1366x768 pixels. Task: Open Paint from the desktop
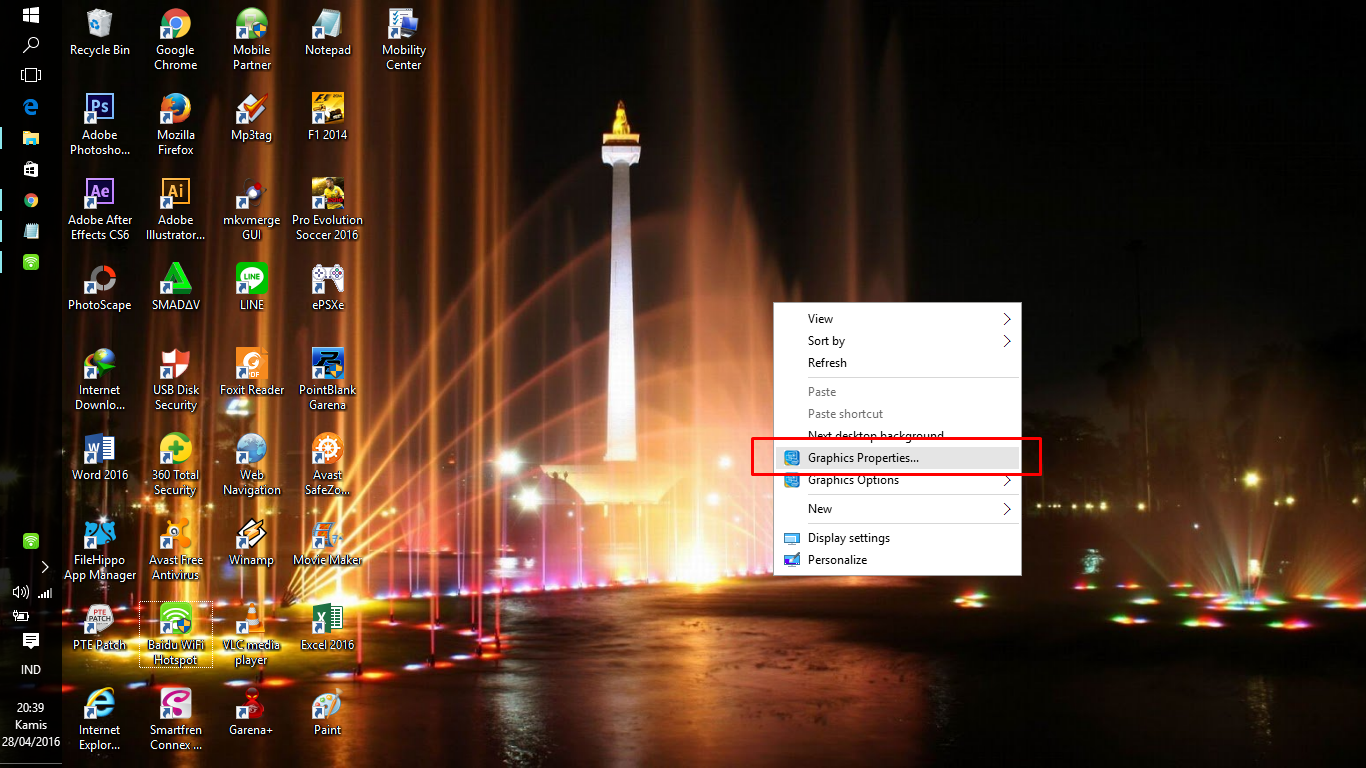tap(327, 705)
